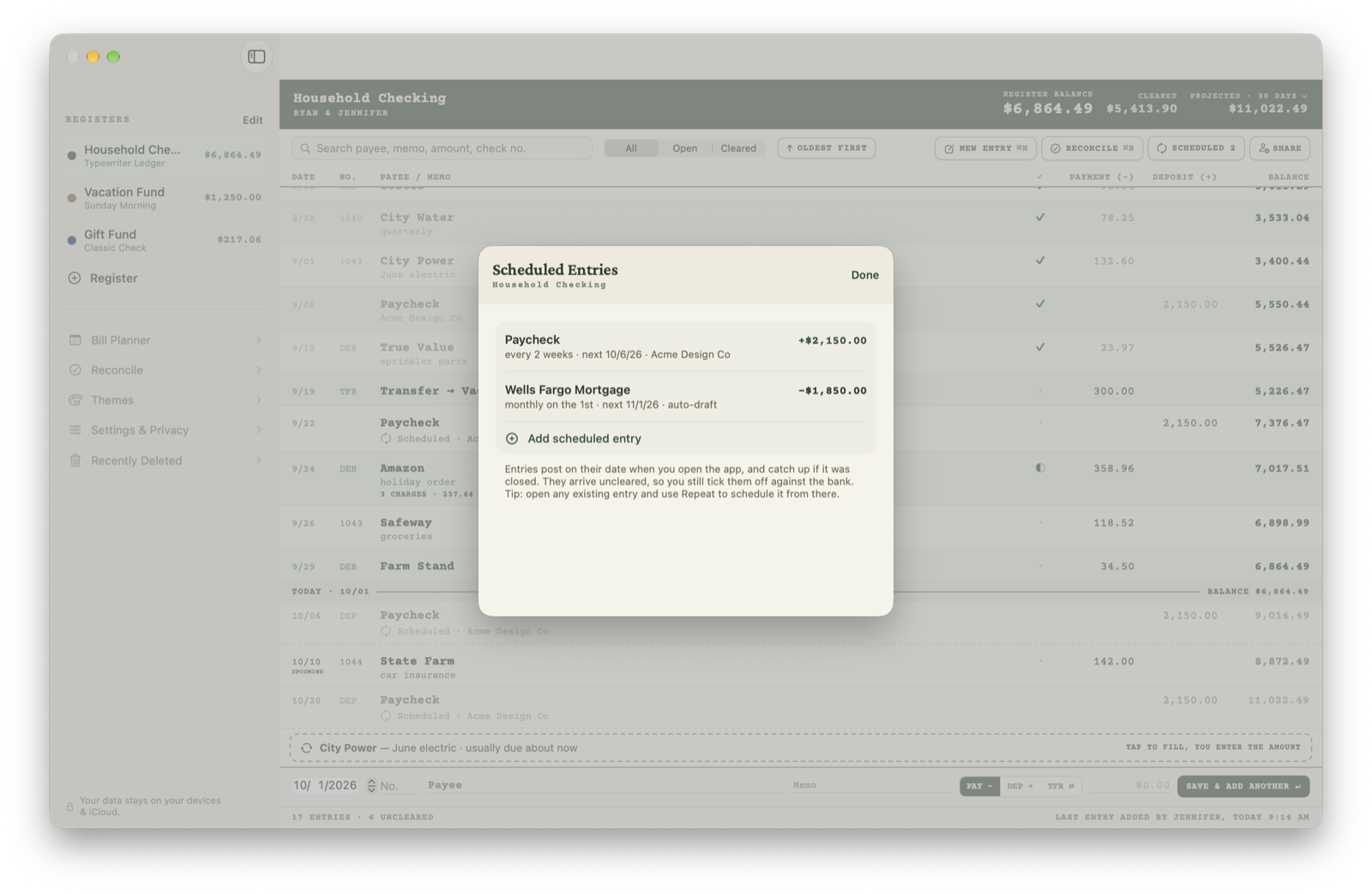Expand the Reconcile sidebar chevron
The image size is (1372, 894).
pos(258,370)
